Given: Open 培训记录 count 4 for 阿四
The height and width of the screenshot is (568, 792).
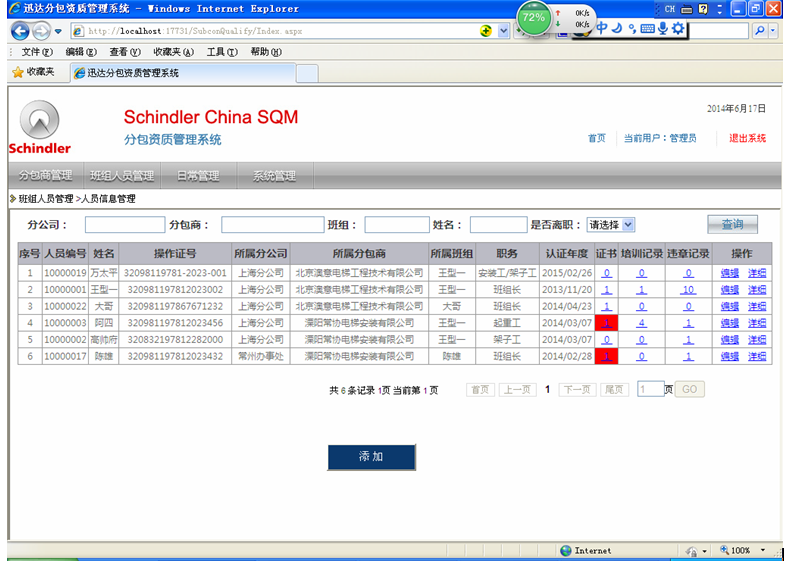Looking at the screenshot, I should [641, 323].
